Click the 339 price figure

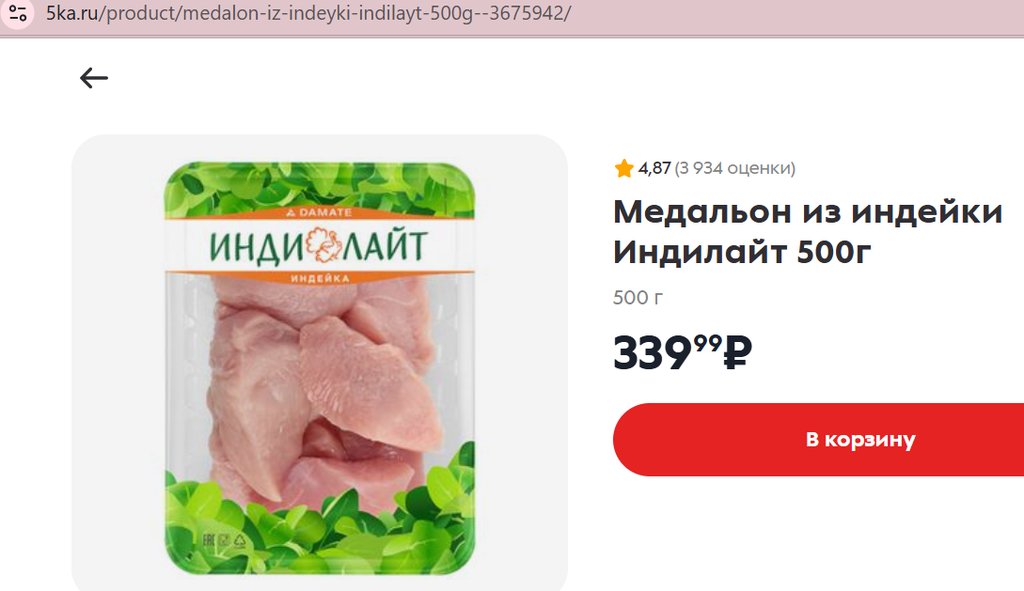652,353
